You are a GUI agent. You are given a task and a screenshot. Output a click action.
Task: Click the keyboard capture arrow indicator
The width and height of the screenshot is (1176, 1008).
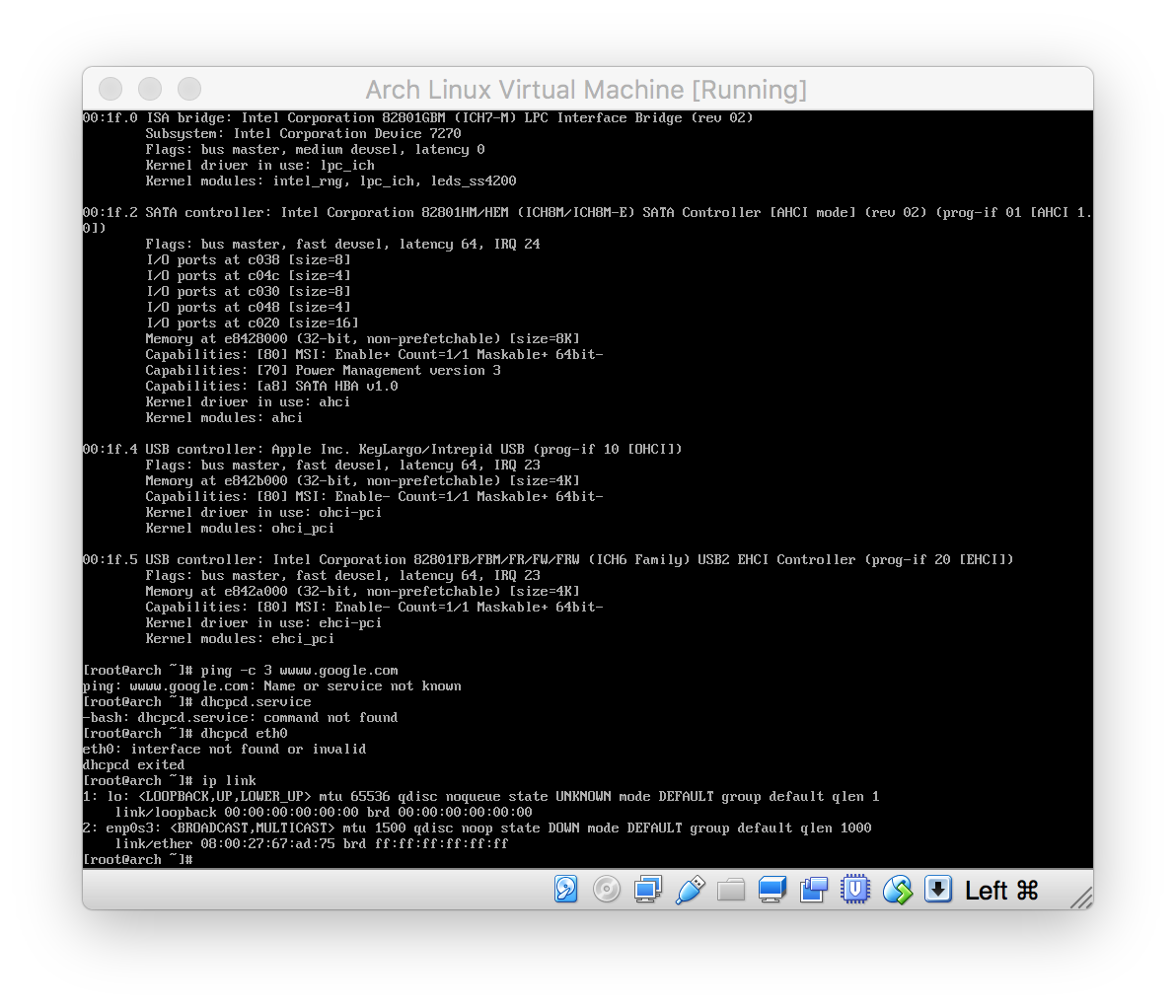tap(937, 890)
